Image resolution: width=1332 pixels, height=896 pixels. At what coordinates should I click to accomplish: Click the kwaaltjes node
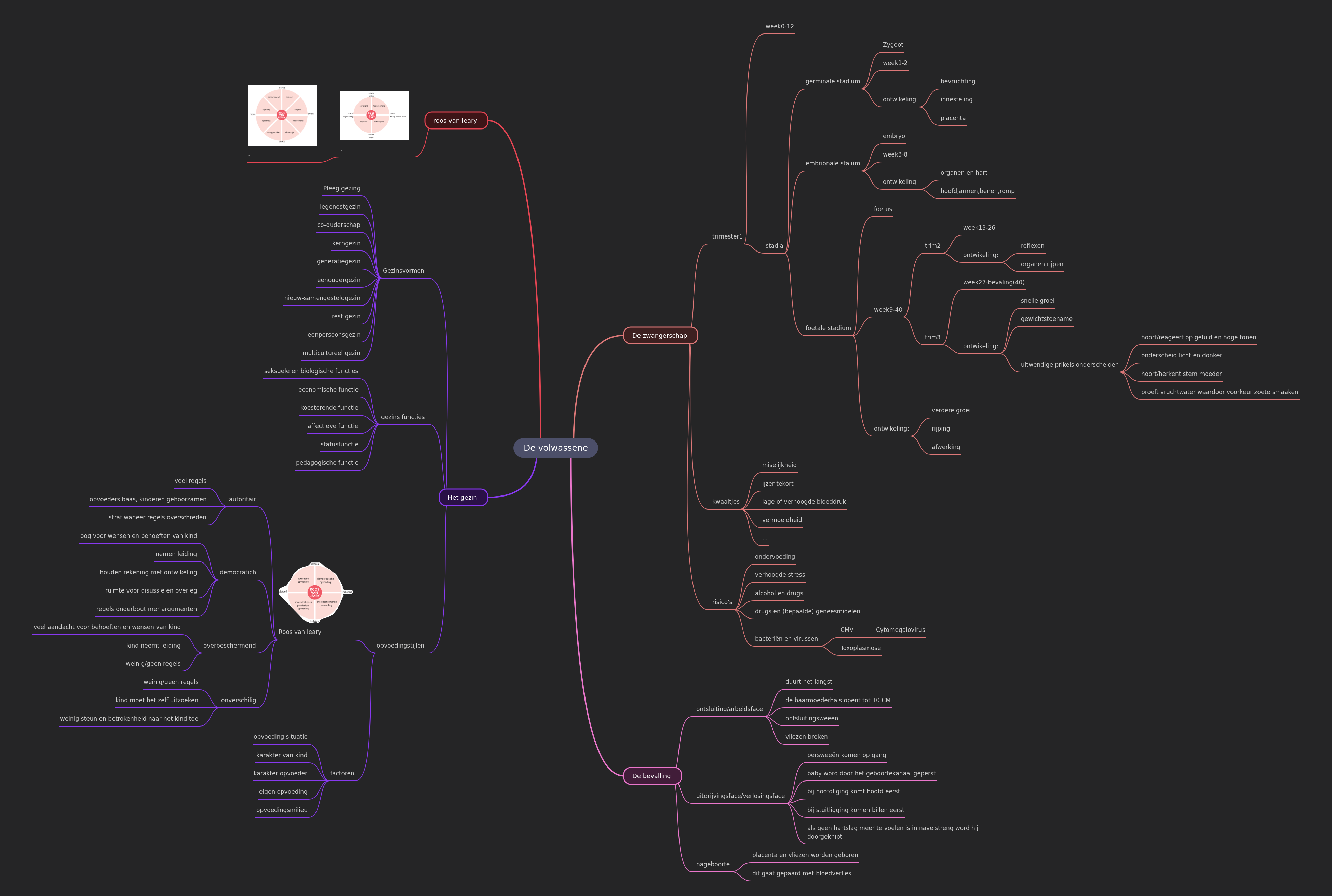pyautogui.click(x=726, y=502)
